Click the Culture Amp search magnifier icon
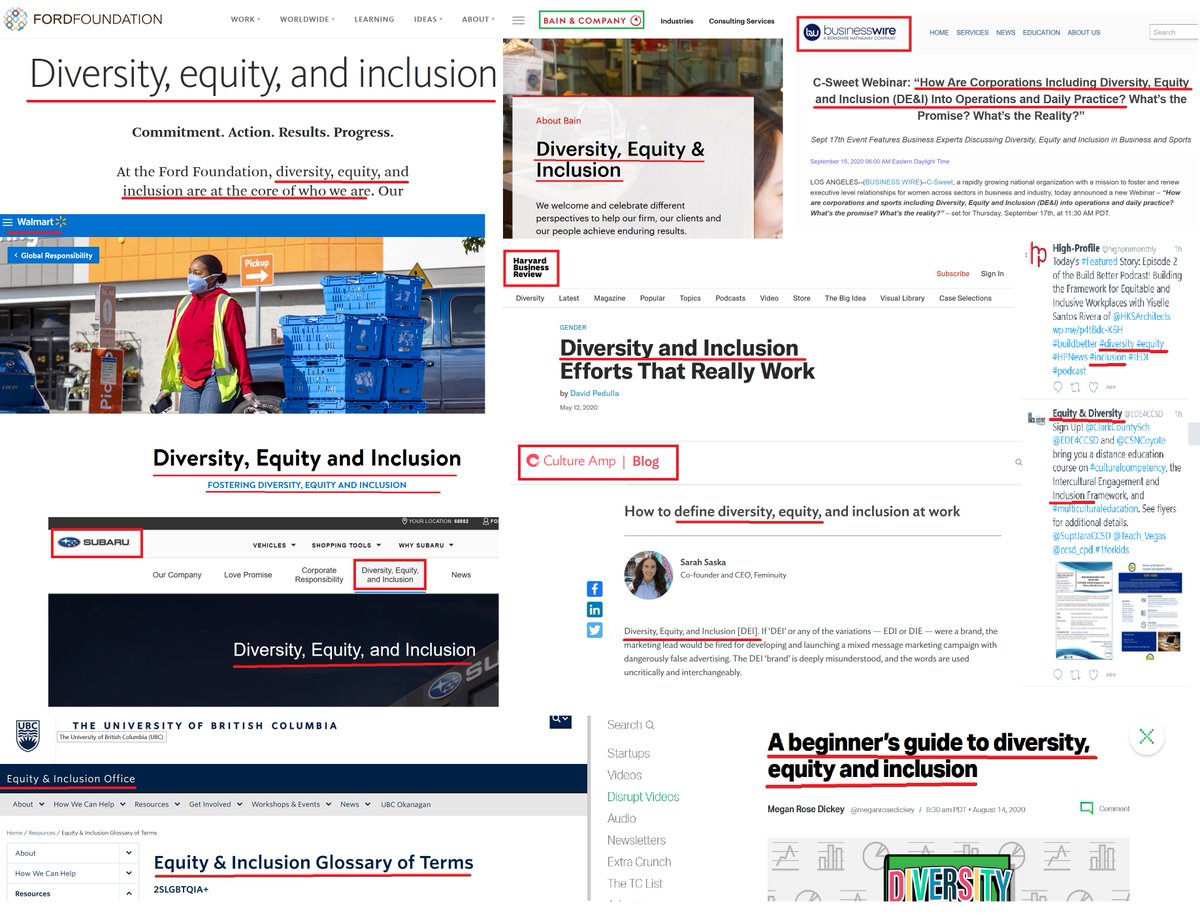 [x=1019, y=462]
